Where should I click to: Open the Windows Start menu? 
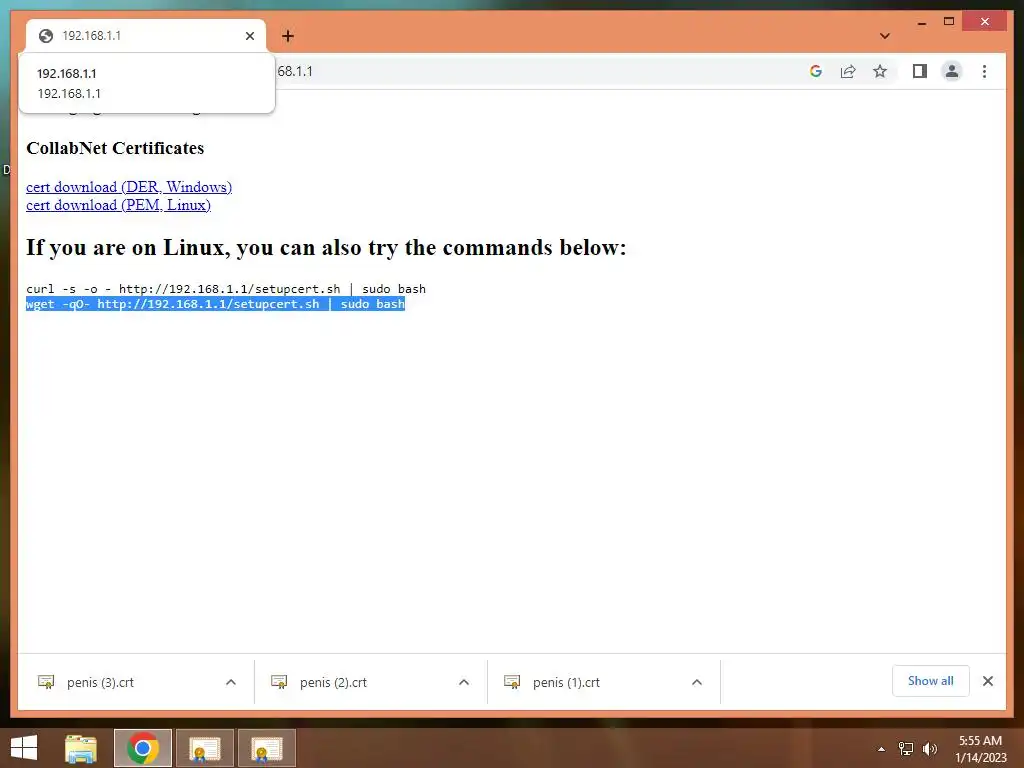pyautogui.click(x=24, y=748)
